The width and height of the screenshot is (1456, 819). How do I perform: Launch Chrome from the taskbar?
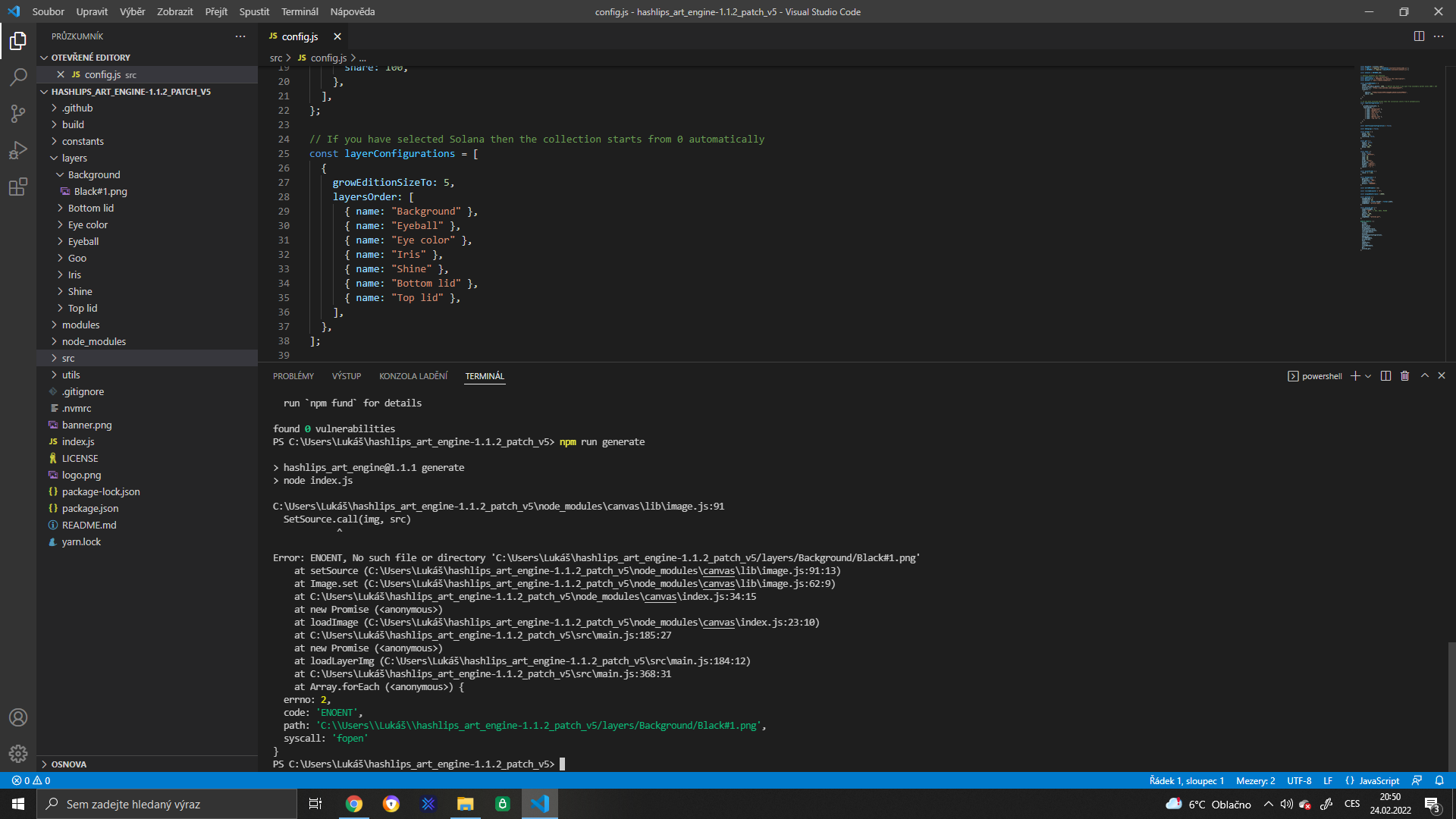[x=353, y=803]
